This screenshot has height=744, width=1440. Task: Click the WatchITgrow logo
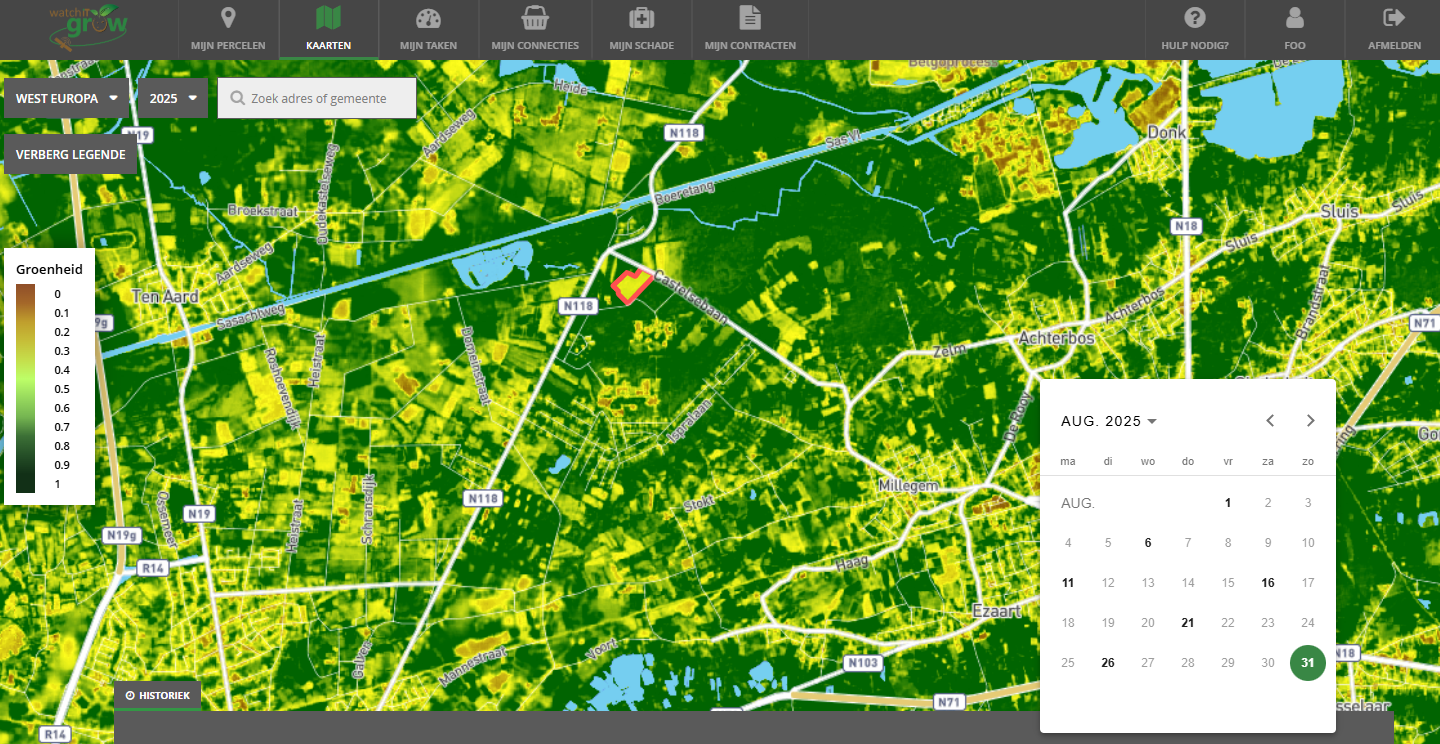pyautogui.click(x=89, y=28)
